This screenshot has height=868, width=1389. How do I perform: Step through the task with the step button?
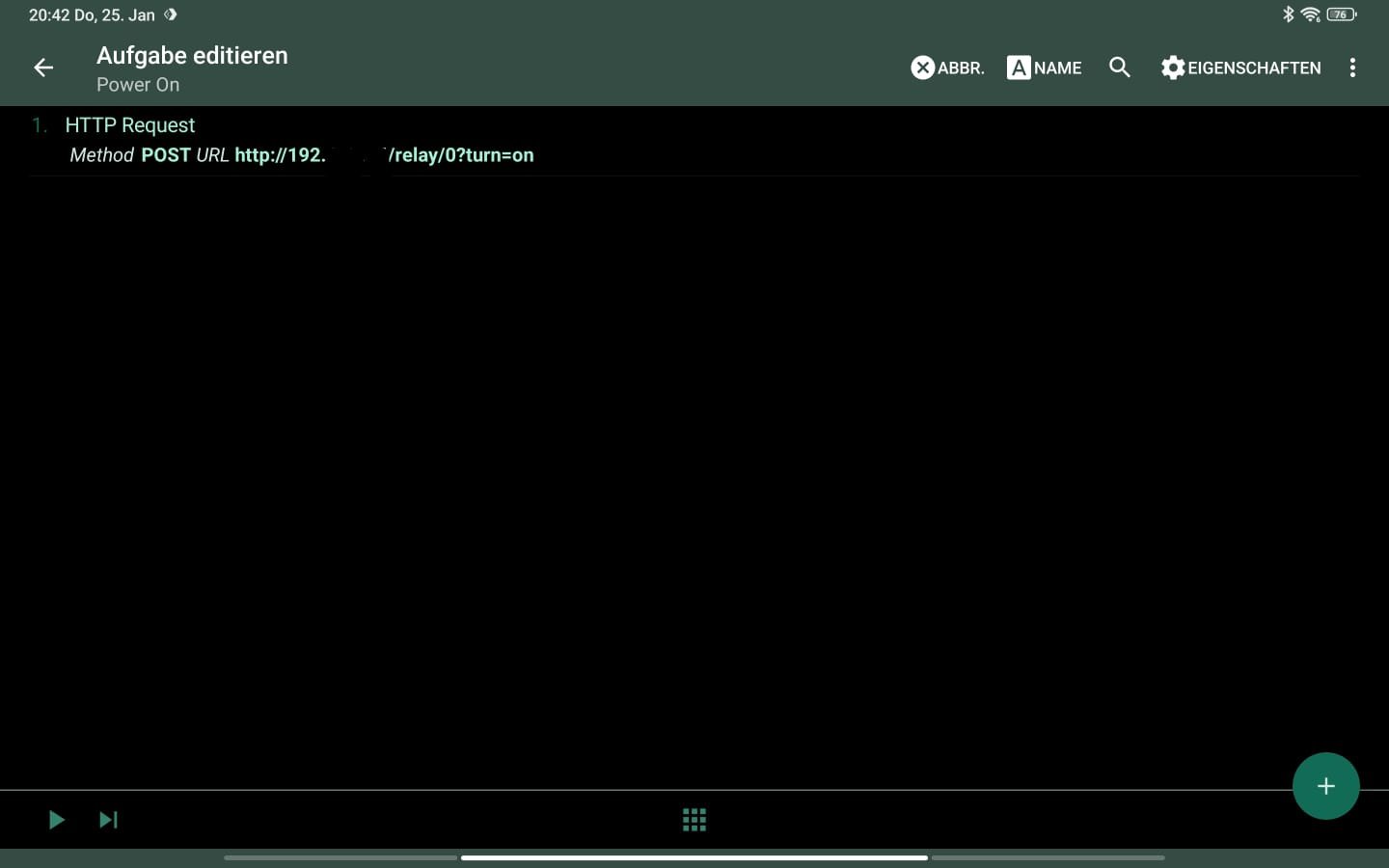tap(108, 820)
